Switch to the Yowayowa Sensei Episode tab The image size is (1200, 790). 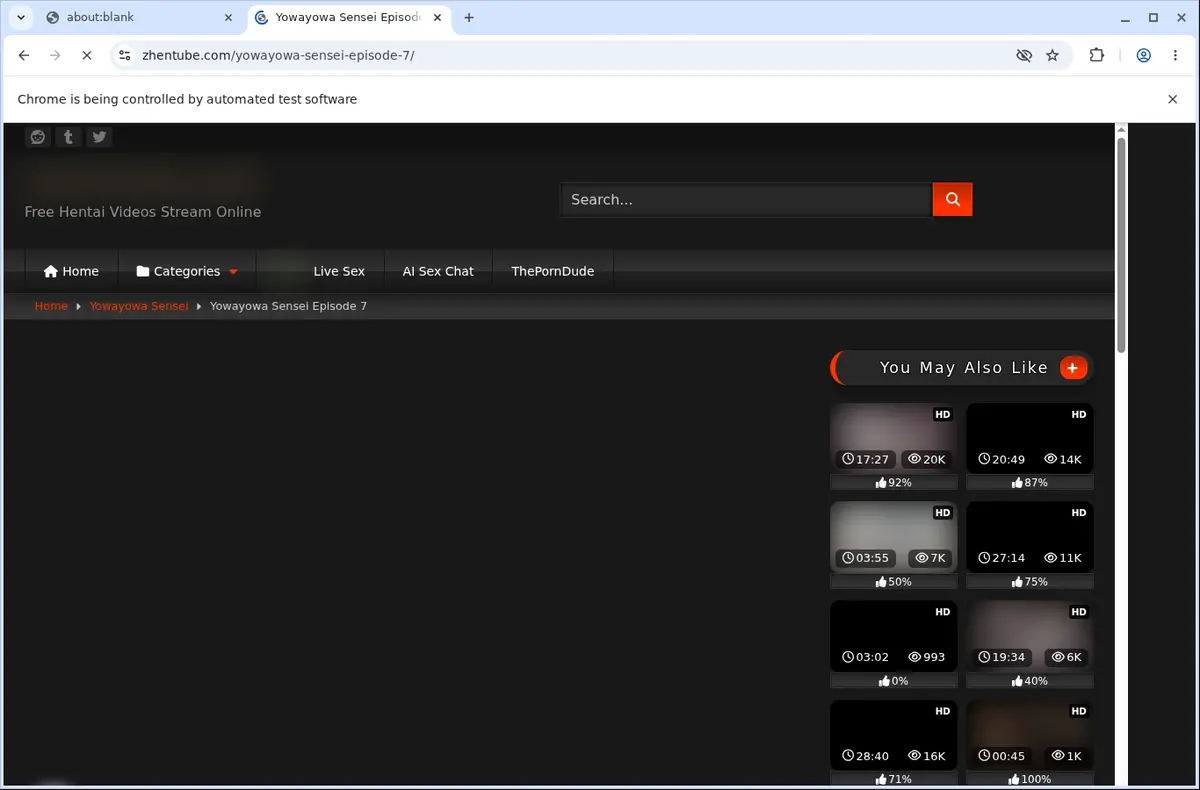(348, 17)
